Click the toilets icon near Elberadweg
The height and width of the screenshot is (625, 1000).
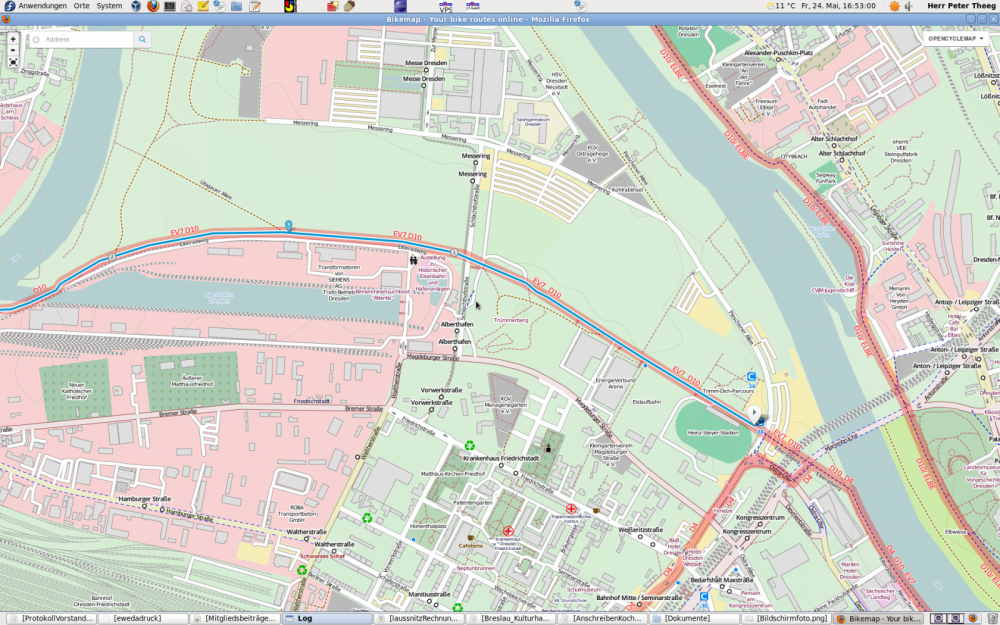[413, 260]
